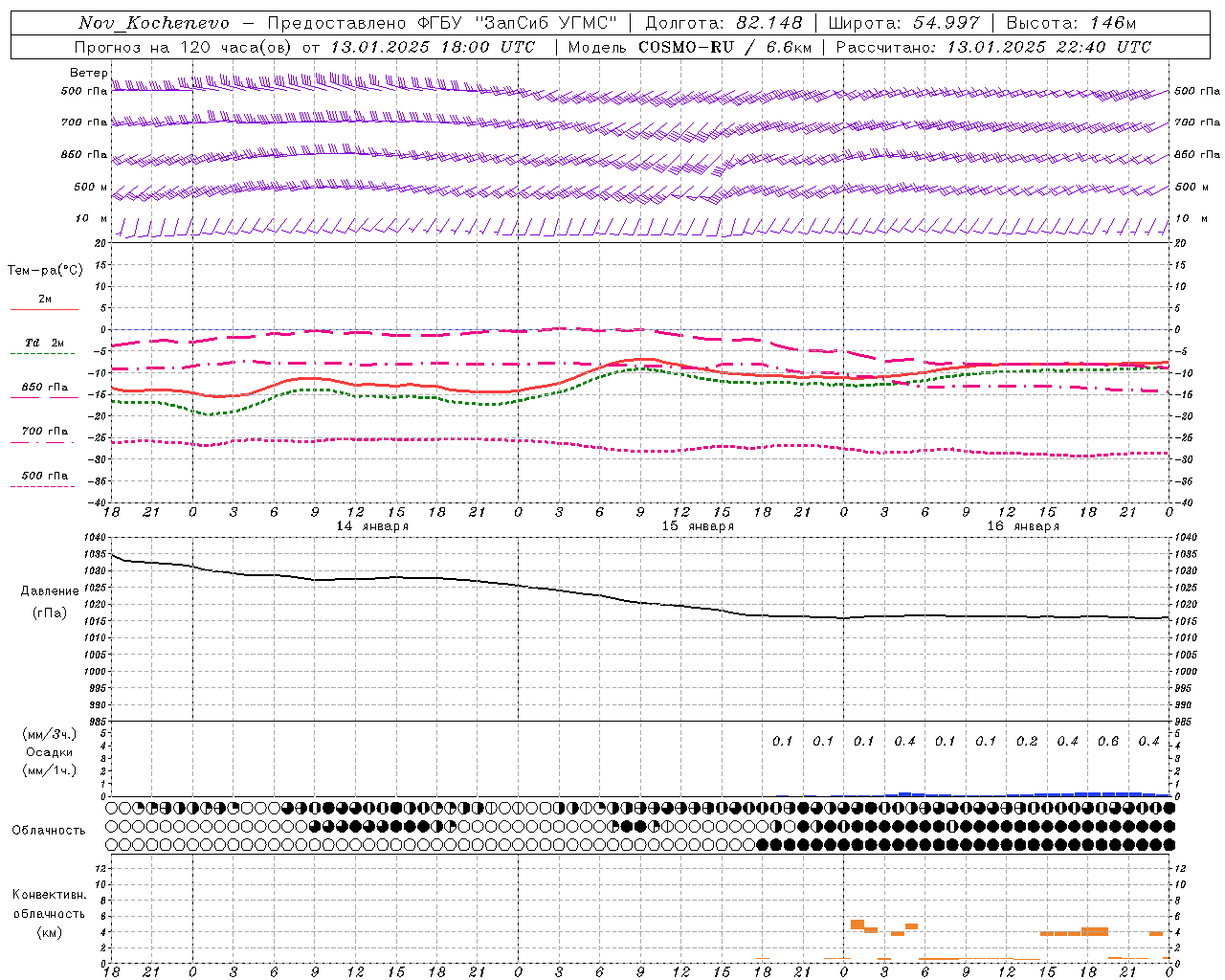Click the 'Td 2м' dew point legend entry
This screenshot has height=980, width=1225.
(45, 343)
